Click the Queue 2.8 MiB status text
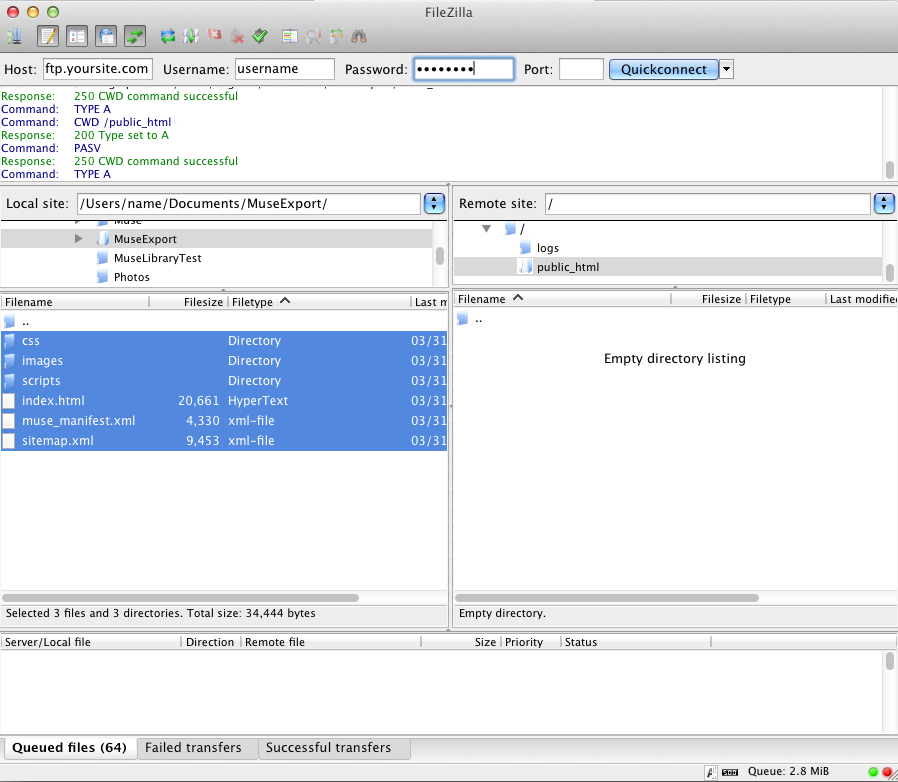The width and height of the screenshot is (898, 782). coord(788,772)
